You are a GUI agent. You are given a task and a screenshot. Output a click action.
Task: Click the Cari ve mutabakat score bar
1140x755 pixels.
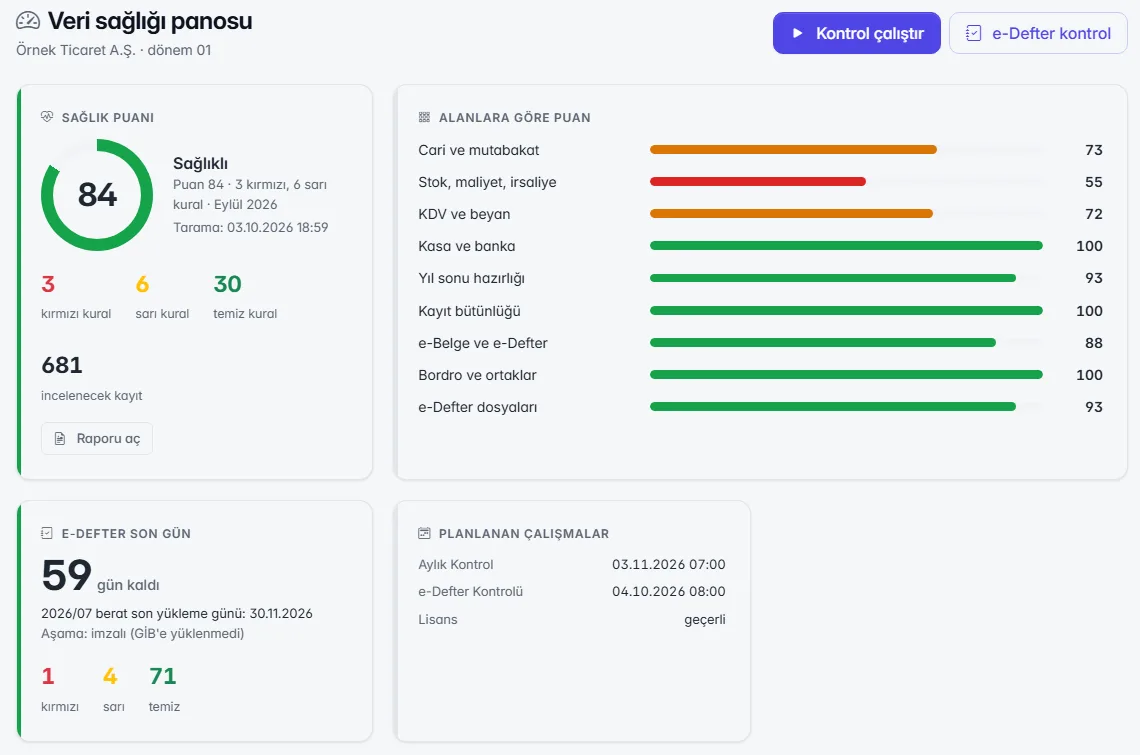pyautogui.click(x=846, y=150)
